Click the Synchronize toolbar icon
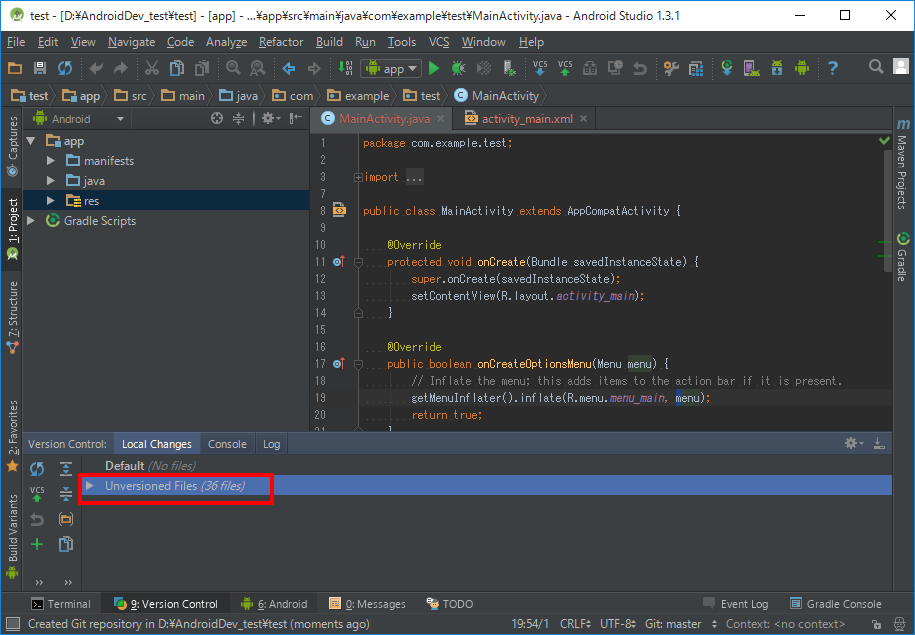This screenshot has height=635, width=915. 65,68
